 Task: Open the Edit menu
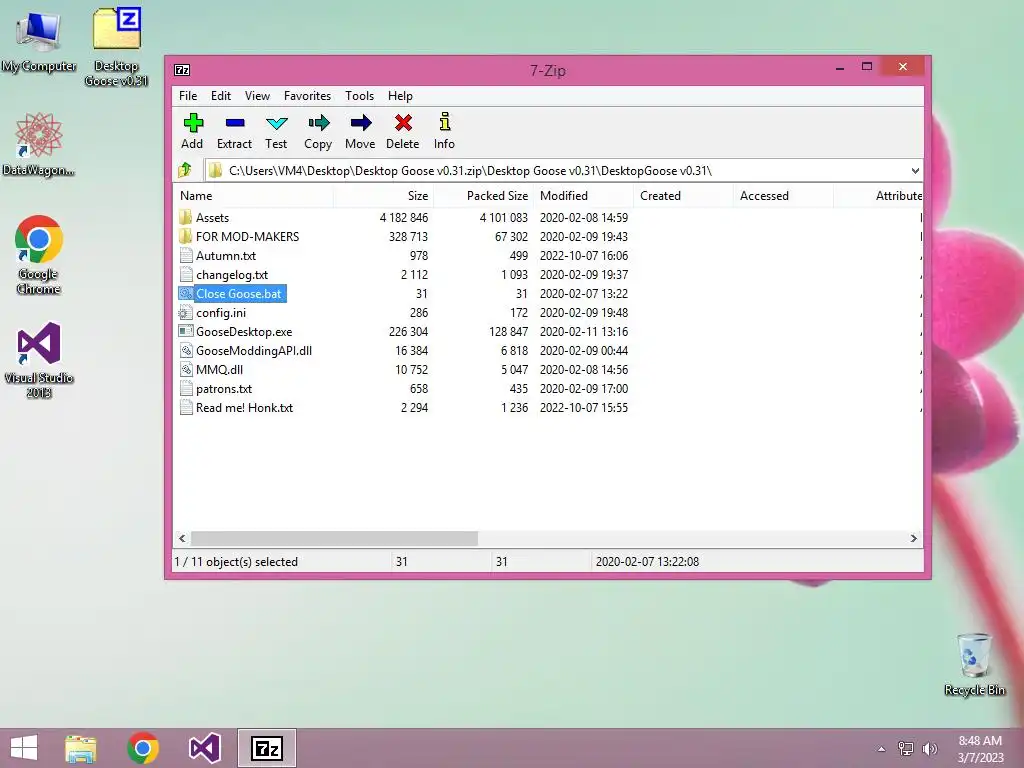pyautogui.click(x=221, y=96)
